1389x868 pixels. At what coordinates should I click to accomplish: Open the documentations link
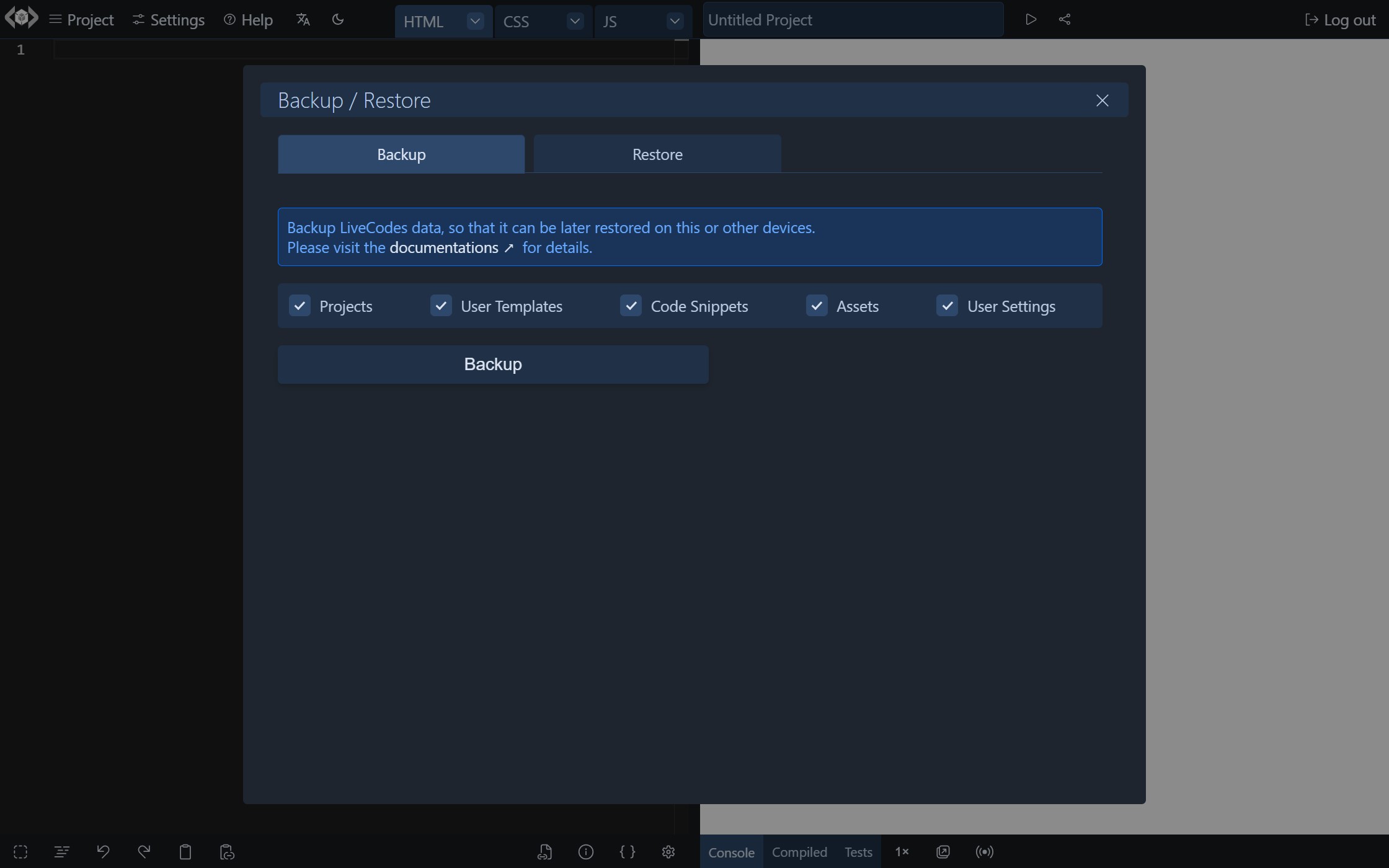coord(444,247)
